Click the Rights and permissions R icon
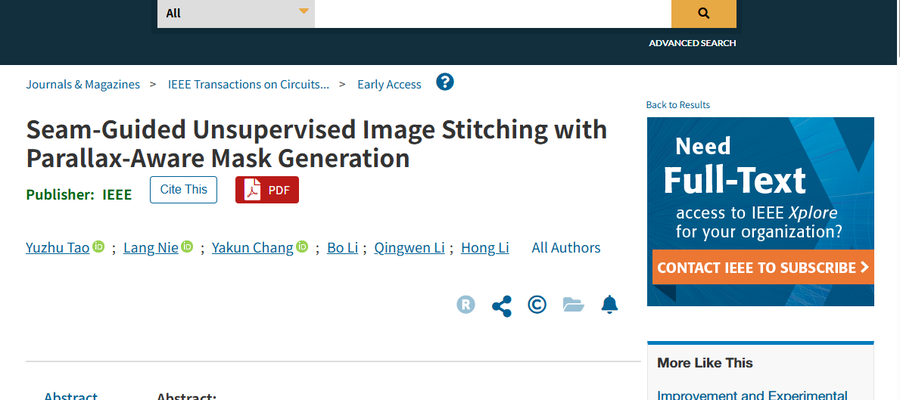Screen dimensions: 900x400 [466, 305]
